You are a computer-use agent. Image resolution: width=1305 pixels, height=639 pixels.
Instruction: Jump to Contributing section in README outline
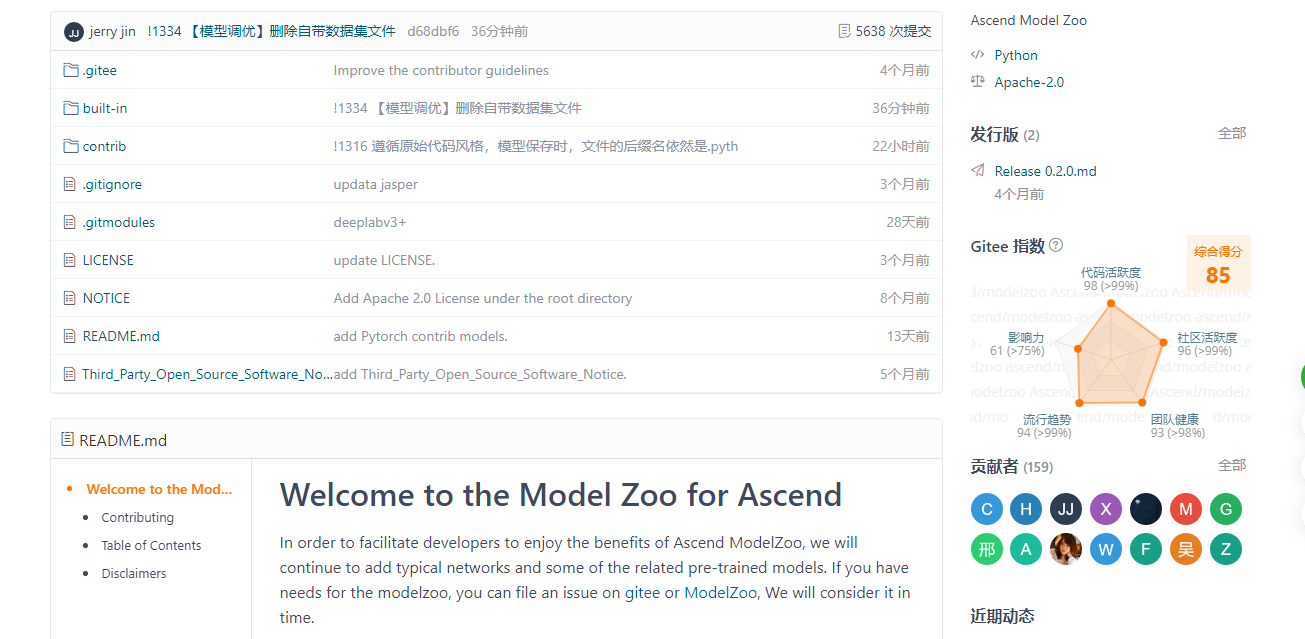click(x=137, y=517)
